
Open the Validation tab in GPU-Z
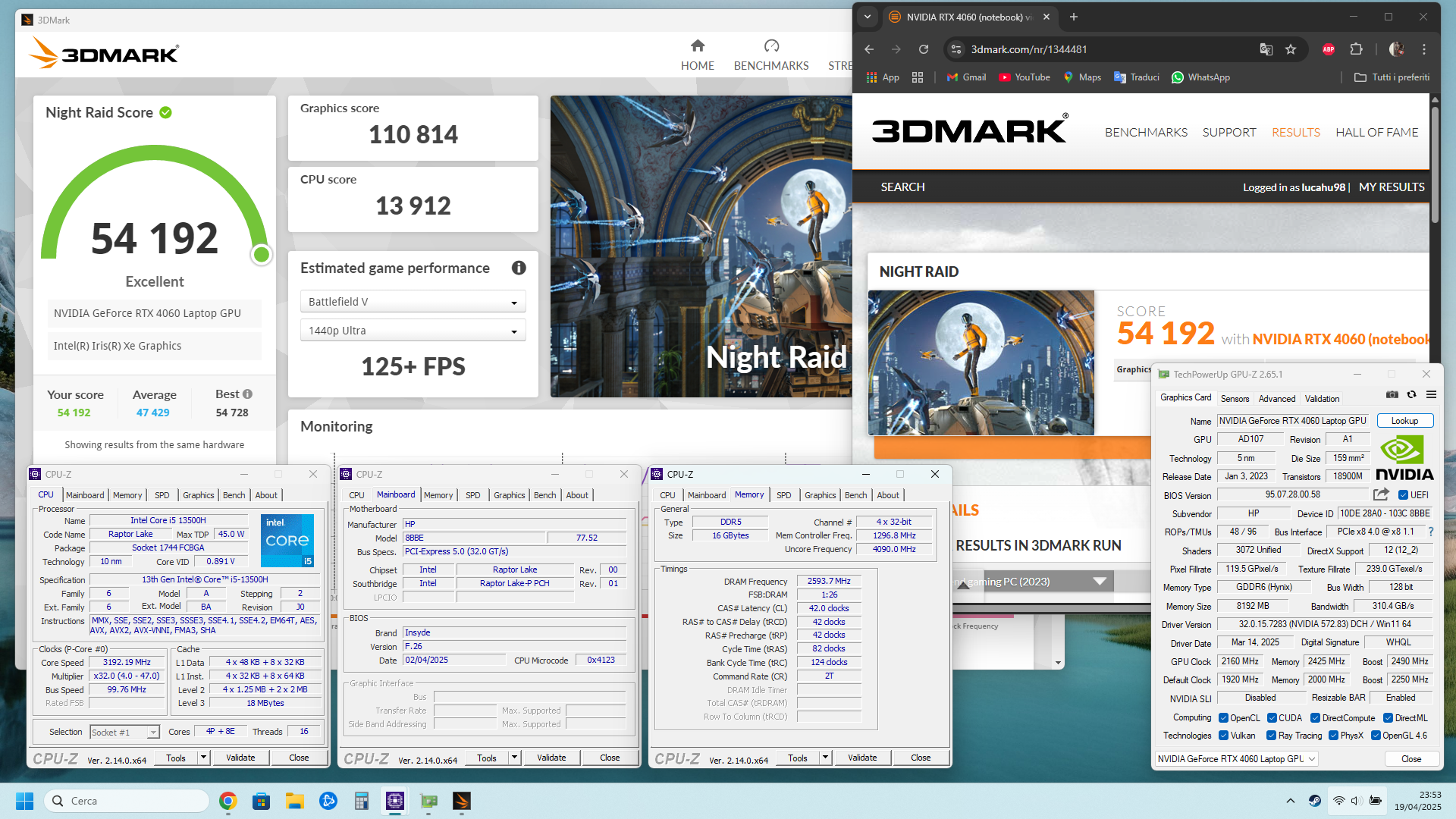[x=1322, y=399]
